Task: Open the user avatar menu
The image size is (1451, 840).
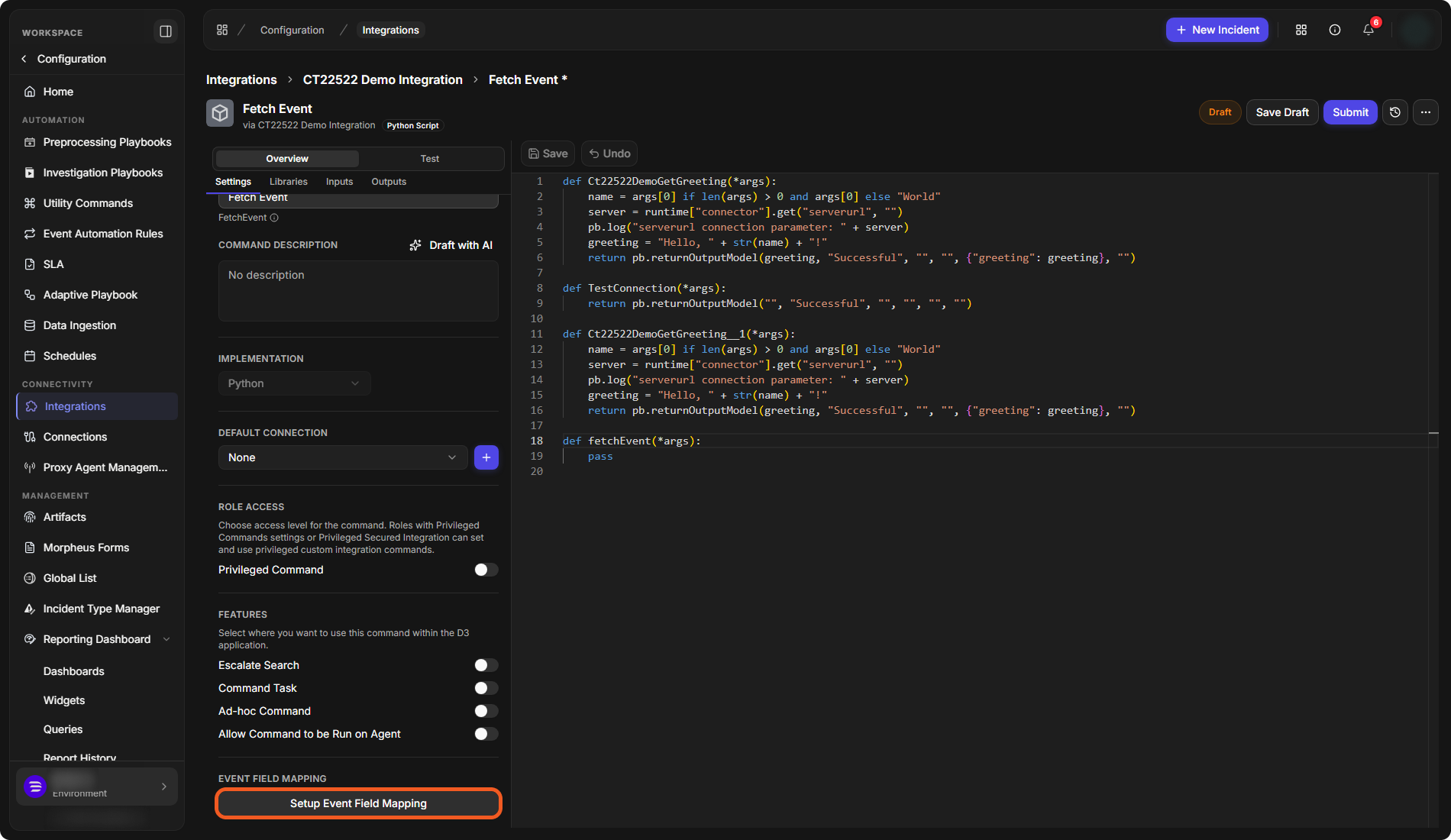Action: point(1417,30)
